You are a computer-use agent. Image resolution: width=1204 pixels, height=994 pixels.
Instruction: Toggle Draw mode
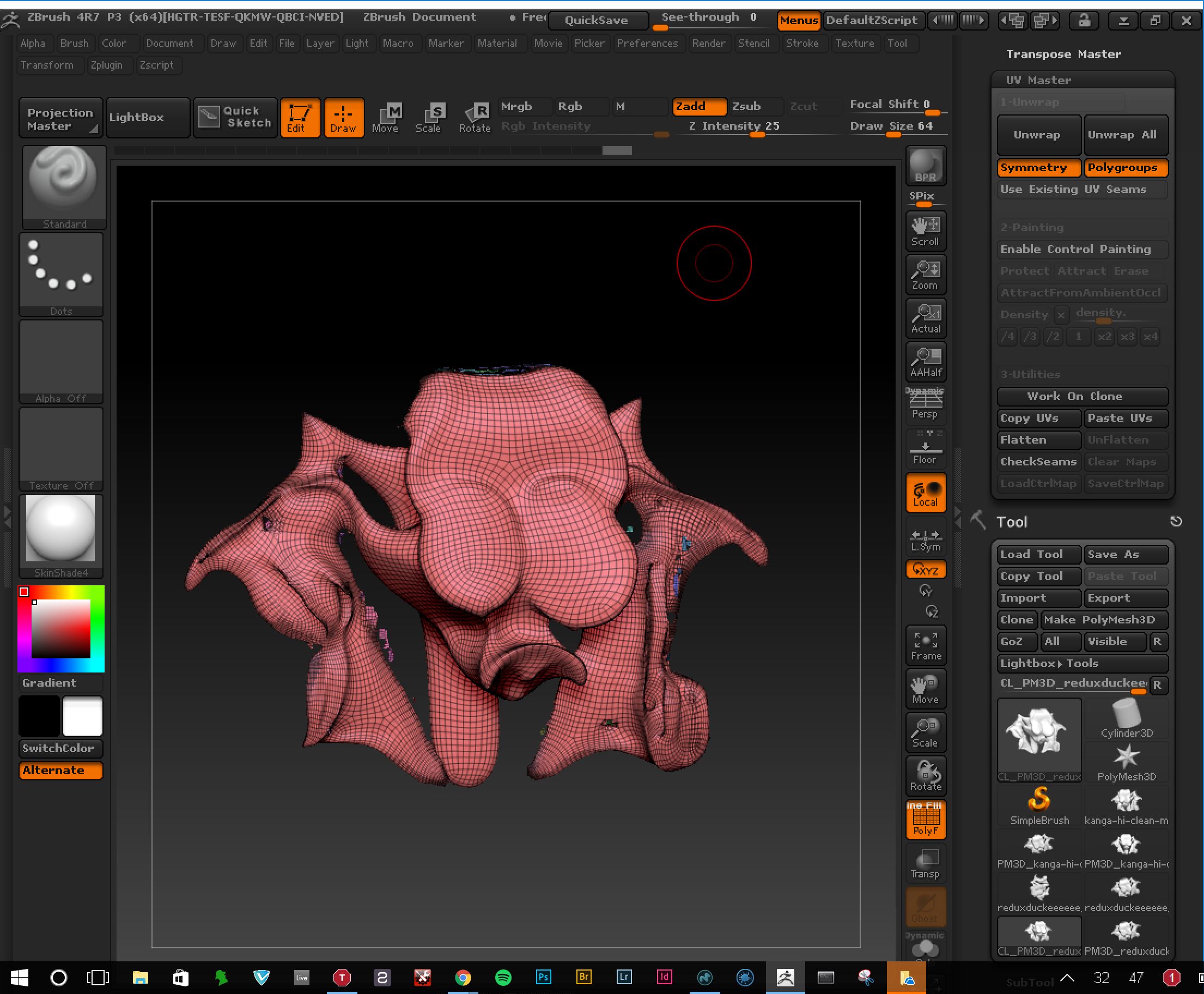click(x=344, y=117)
